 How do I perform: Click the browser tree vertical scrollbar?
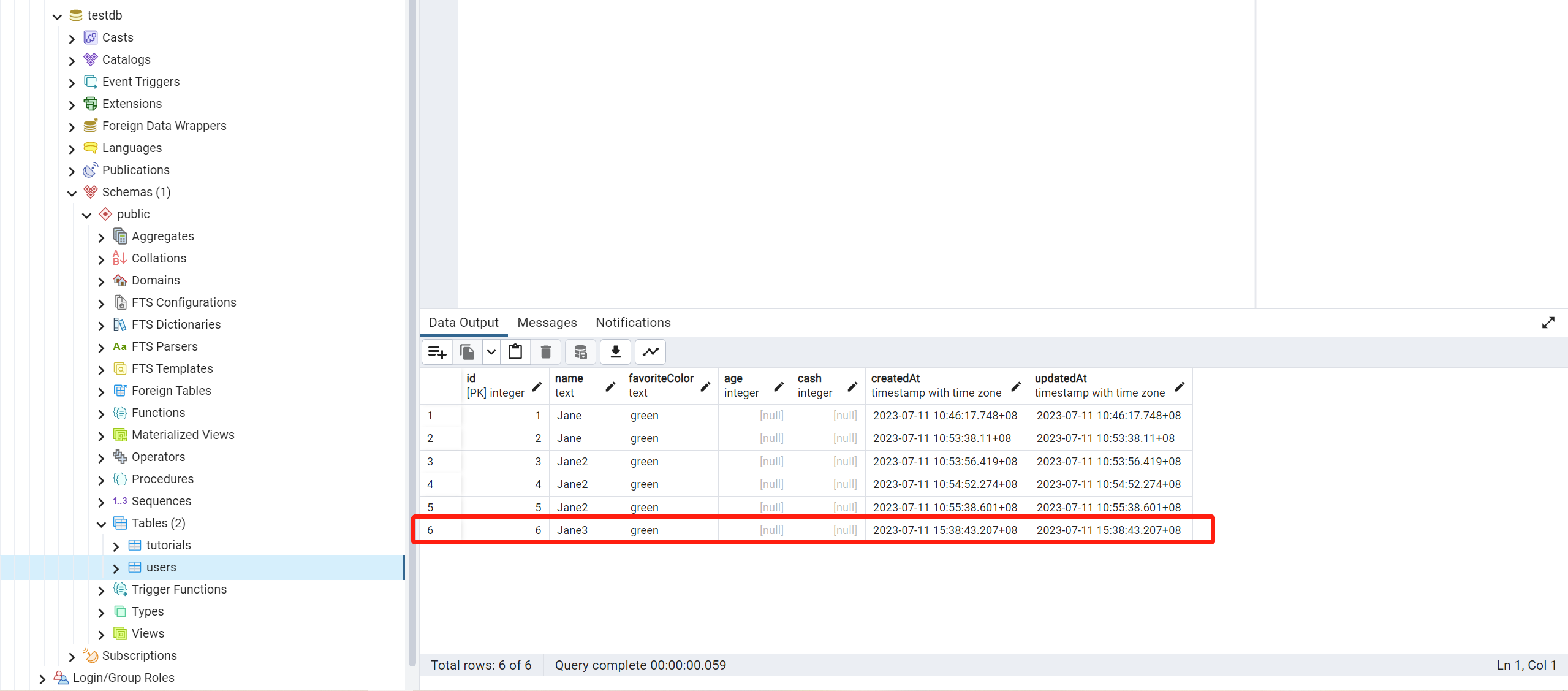tap(412, 331)
